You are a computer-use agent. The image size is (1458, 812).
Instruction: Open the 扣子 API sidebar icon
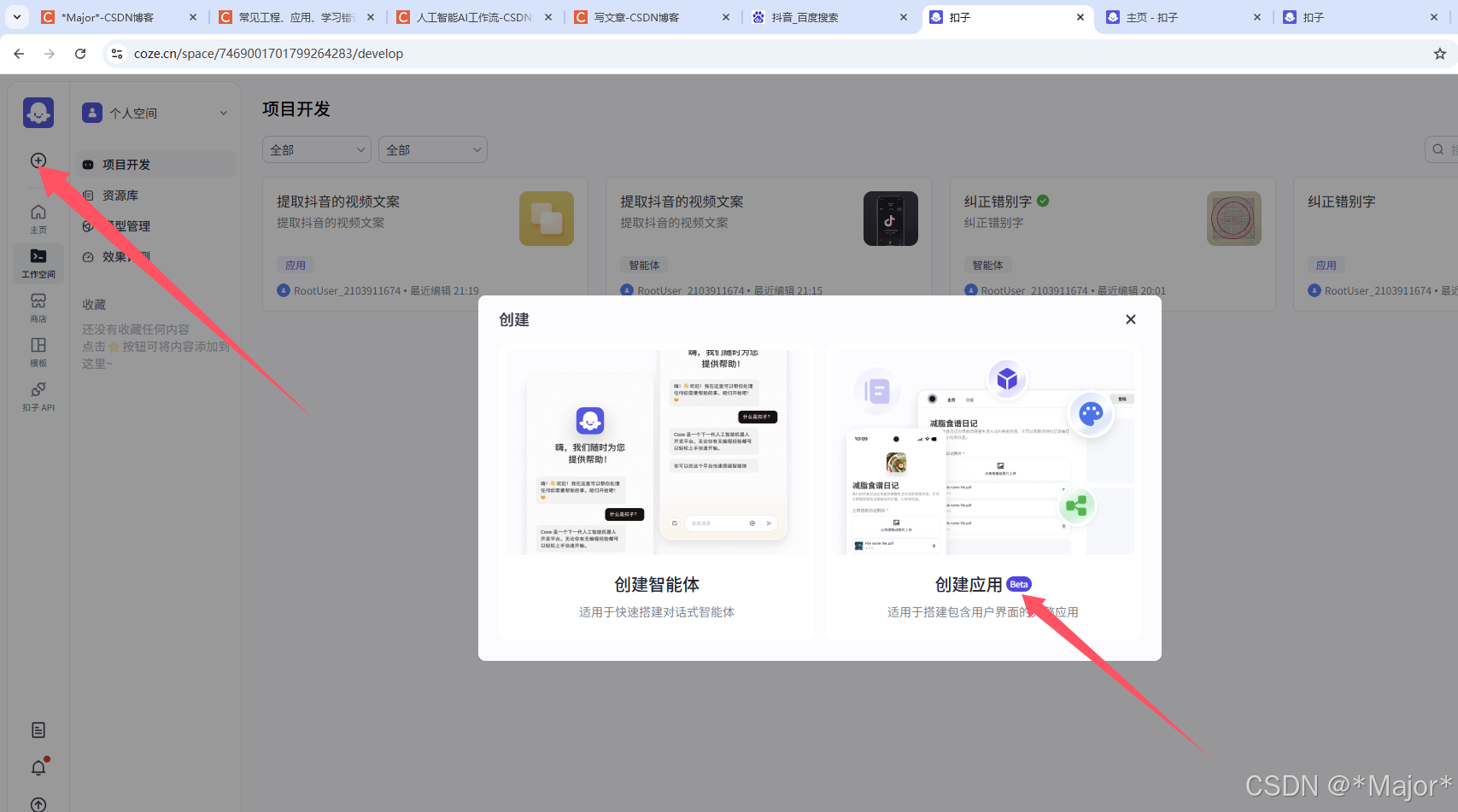pyautogui.click(x=38, y=396)
